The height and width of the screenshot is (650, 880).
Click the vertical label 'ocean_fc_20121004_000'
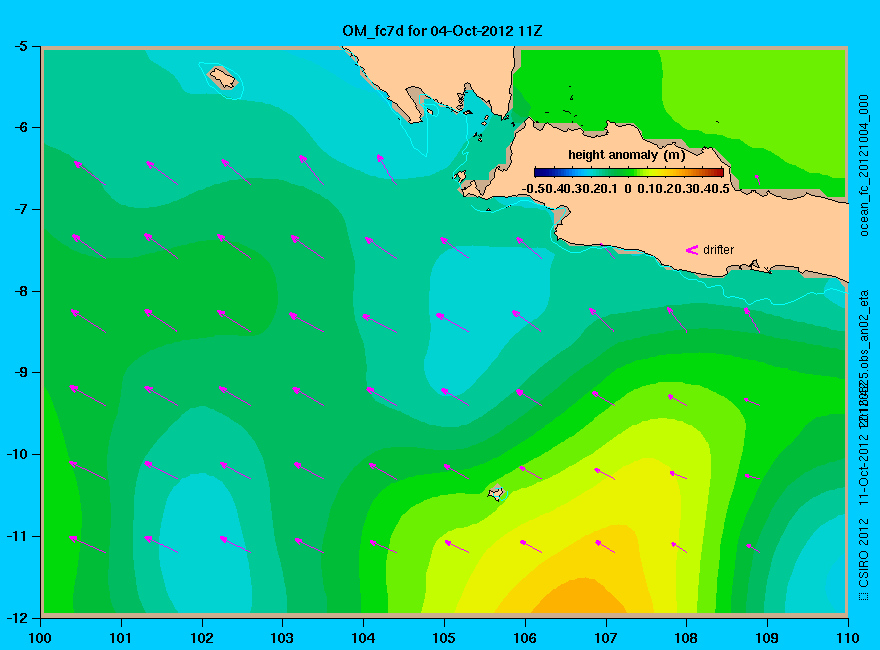(864, 166)
